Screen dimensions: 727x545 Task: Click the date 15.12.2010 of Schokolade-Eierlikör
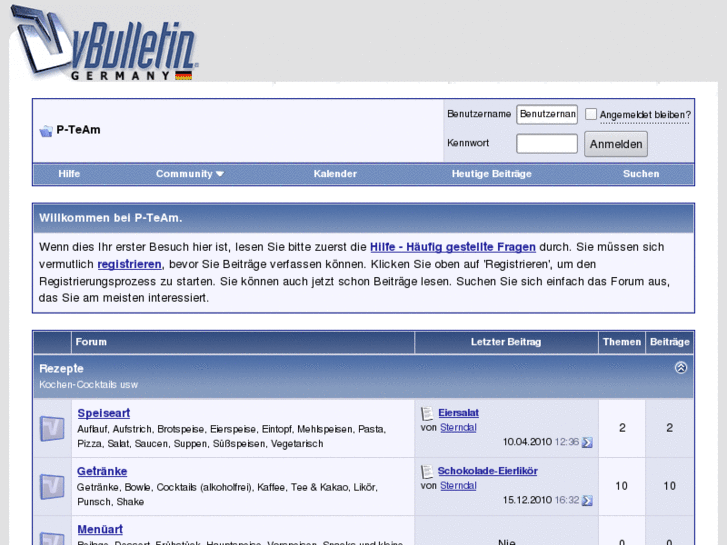[x=527, y=500]
